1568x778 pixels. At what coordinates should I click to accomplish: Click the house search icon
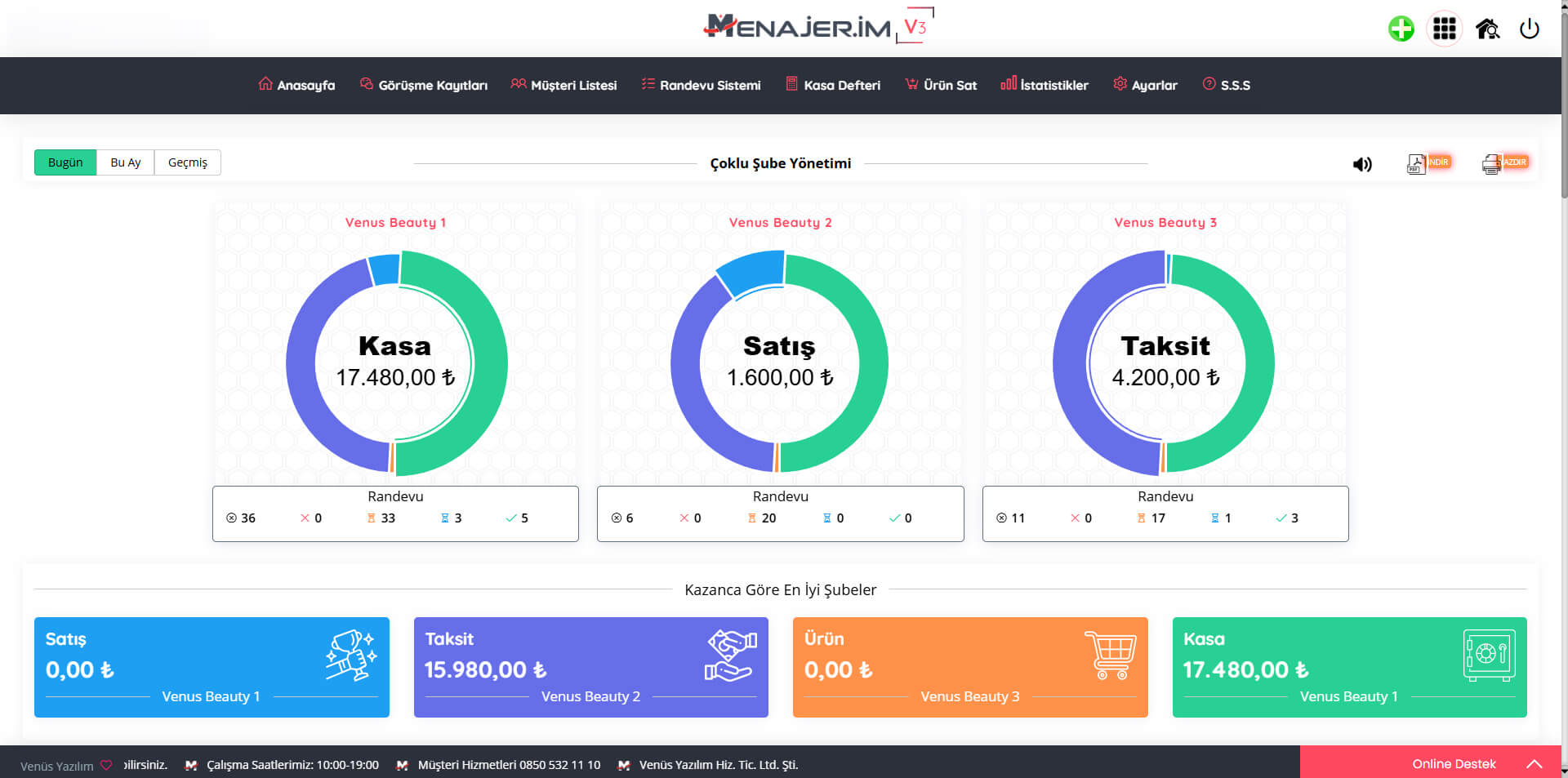point(1487,29)
